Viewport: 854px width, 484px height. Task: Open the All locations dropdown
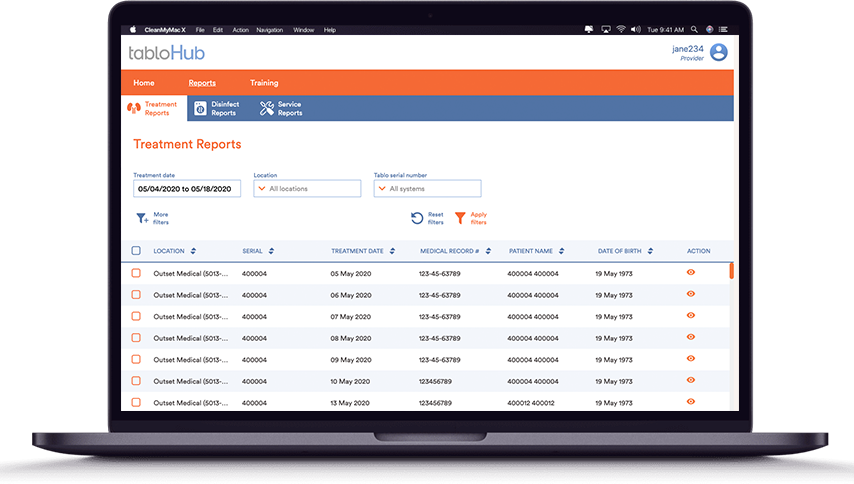point(307,188)
